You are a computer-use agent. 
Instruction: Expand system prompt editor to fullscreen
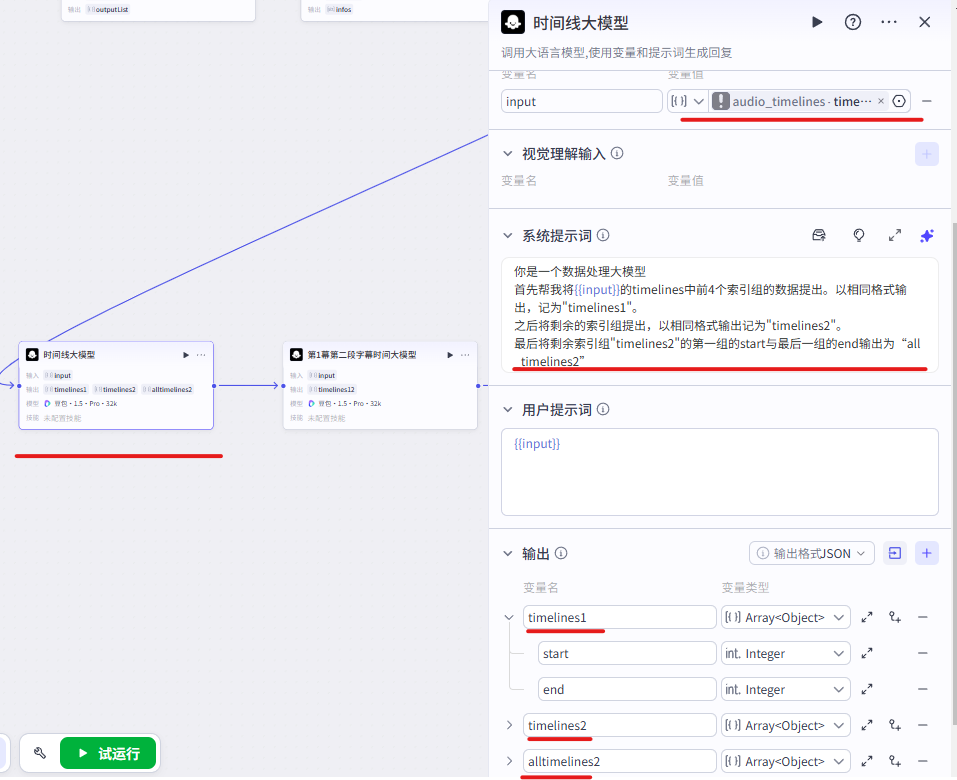click(x=895, y=236)
